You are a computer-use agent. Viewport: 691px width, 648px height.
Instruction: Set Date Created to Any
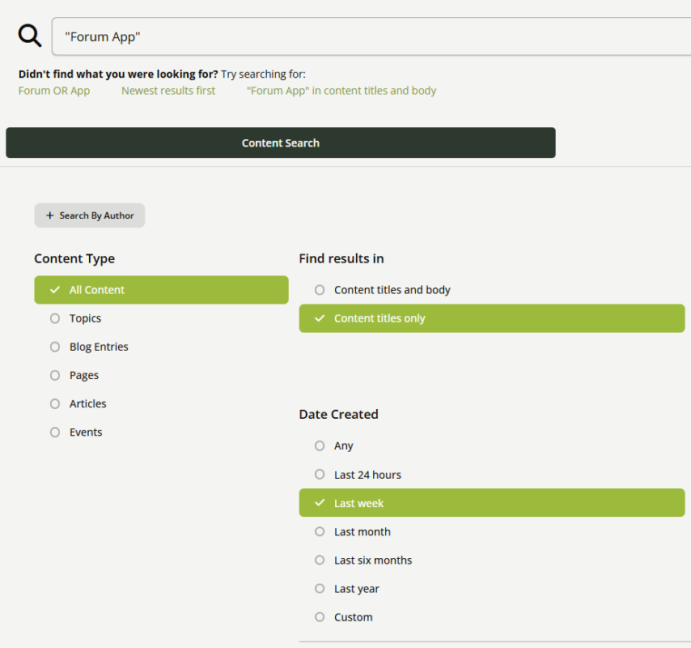(343, 446)
